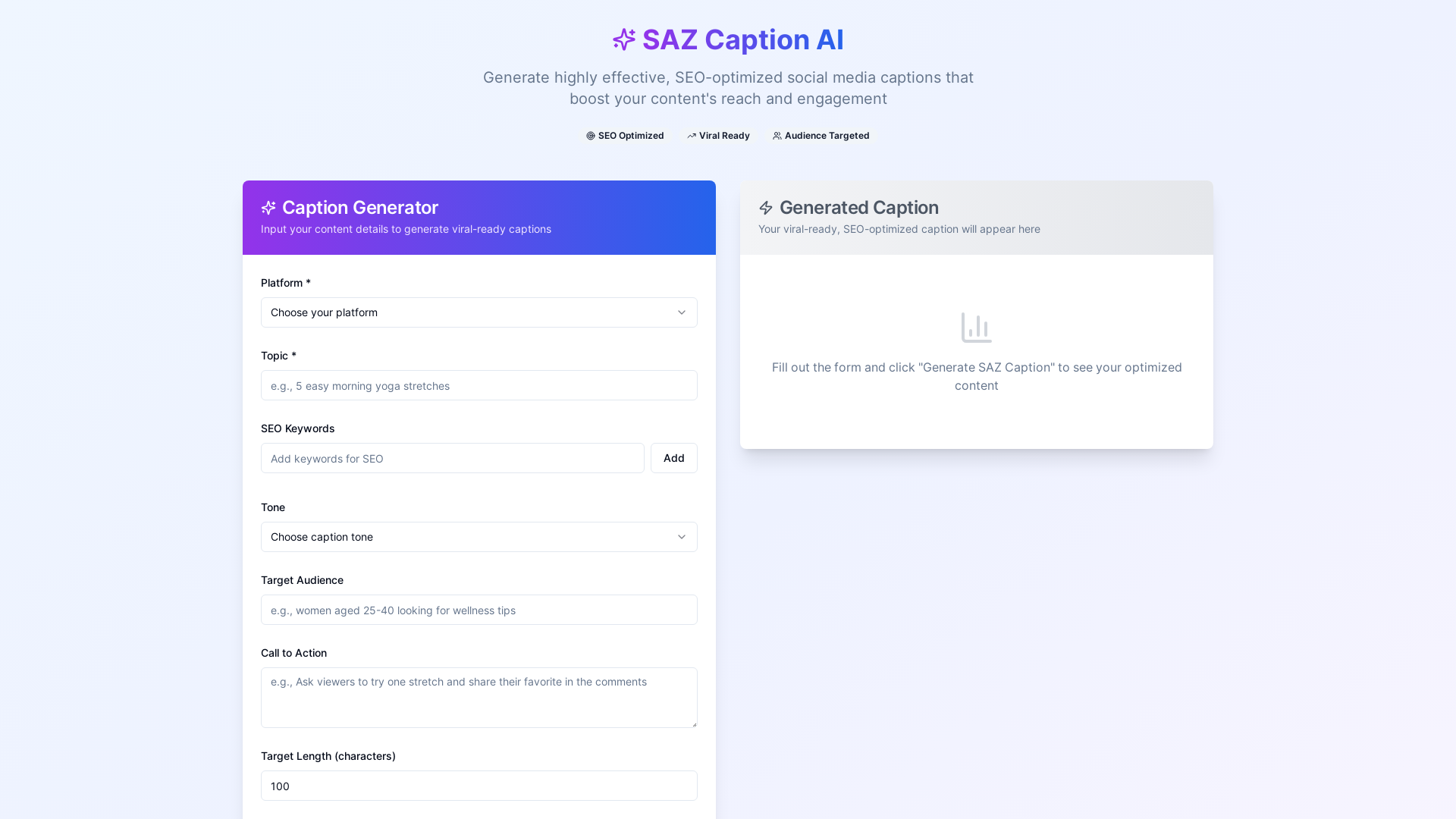Click the chevron arrow on the Platform selector
The height and width of the screenshot is (819, 1456).
pyautogui.click(x=682, y=312)
